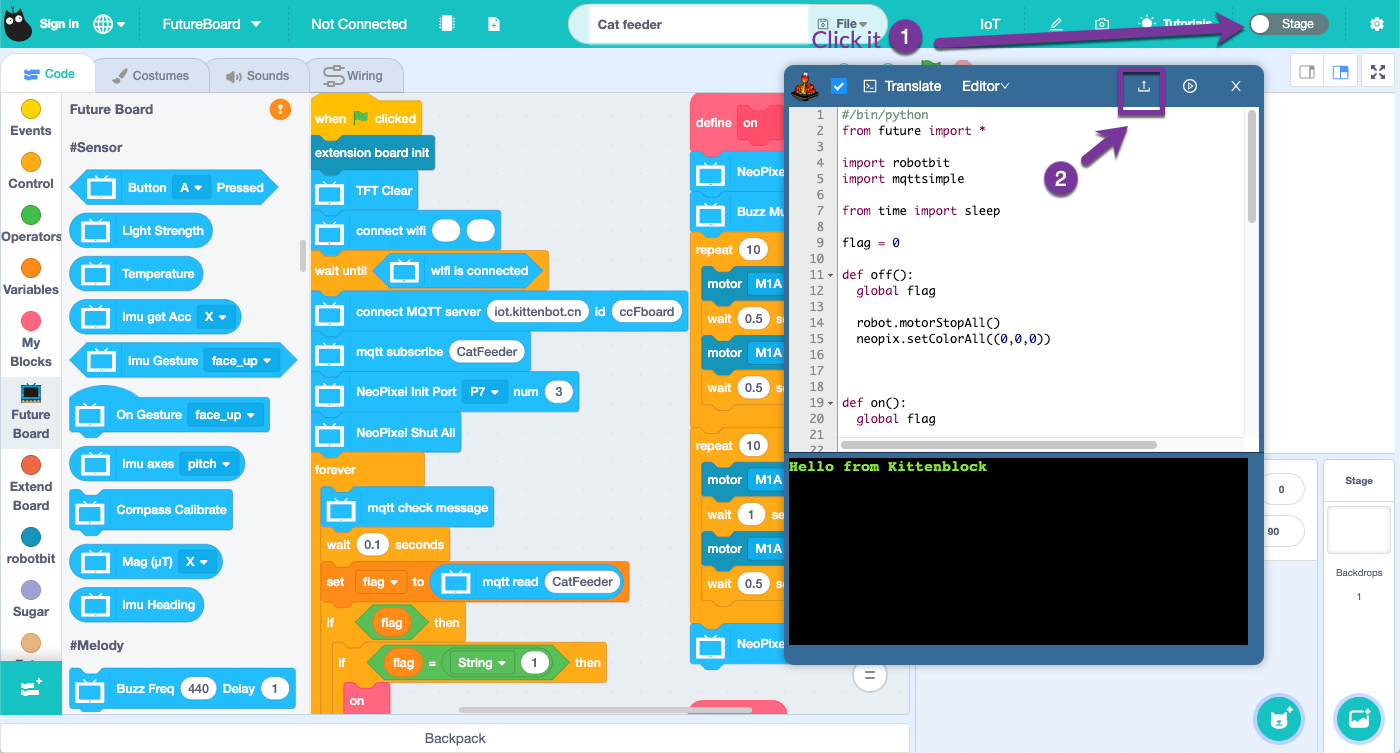Switch to the large stage layout icon

pyautogui.click(x=1341, y=72)
